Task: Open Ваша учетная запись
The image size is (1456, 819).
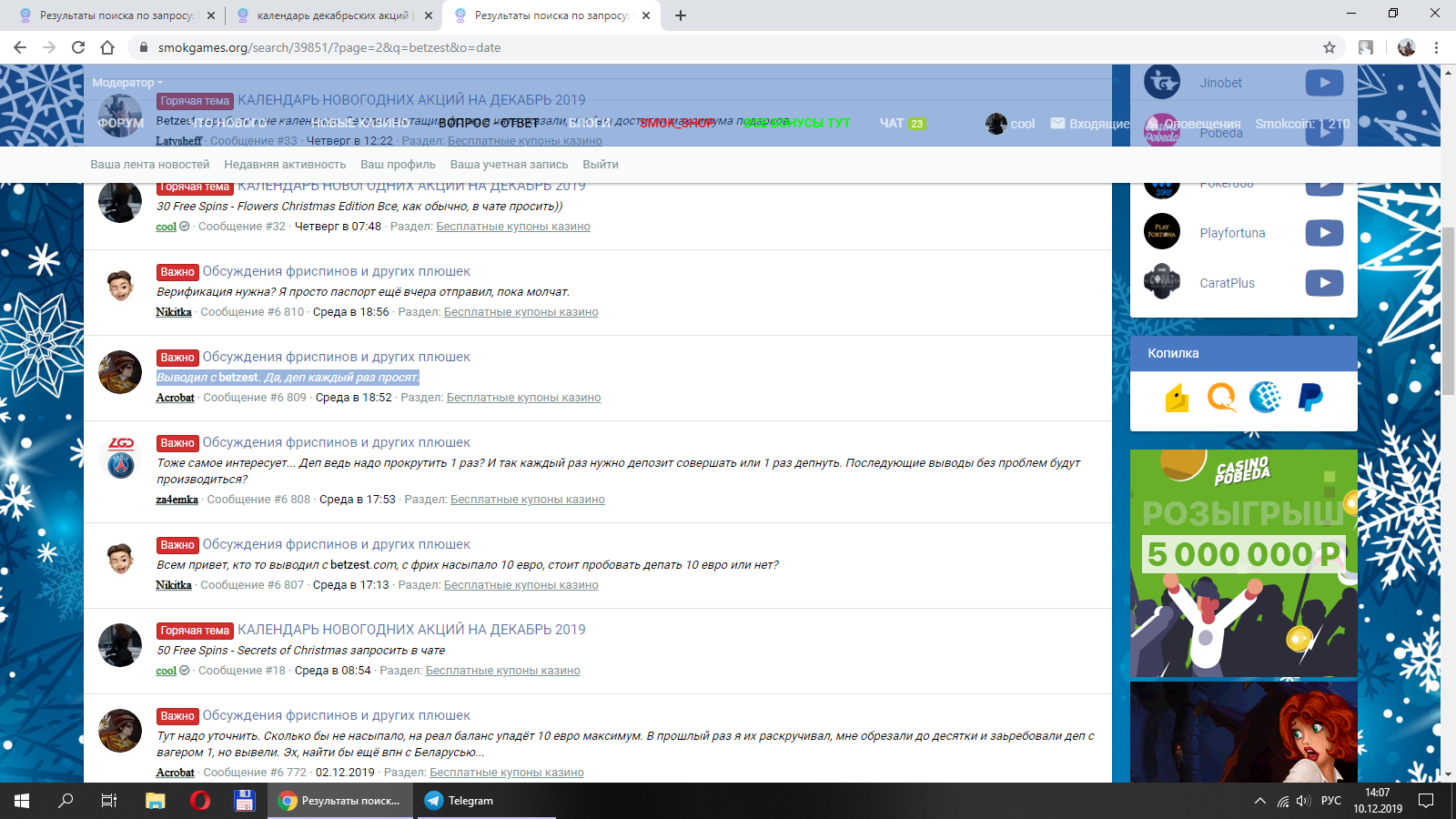Action: (509, 165)
